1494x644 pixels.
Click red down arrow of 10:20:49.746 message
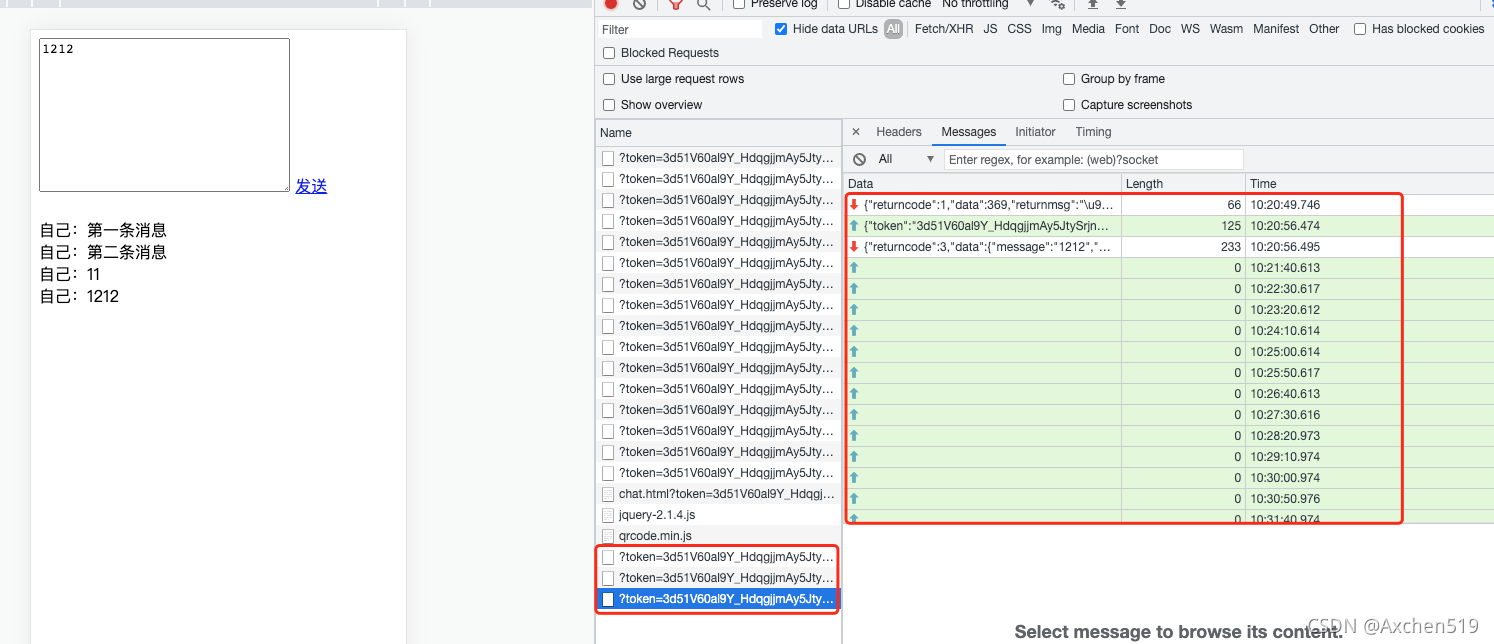tap(854, 205)
